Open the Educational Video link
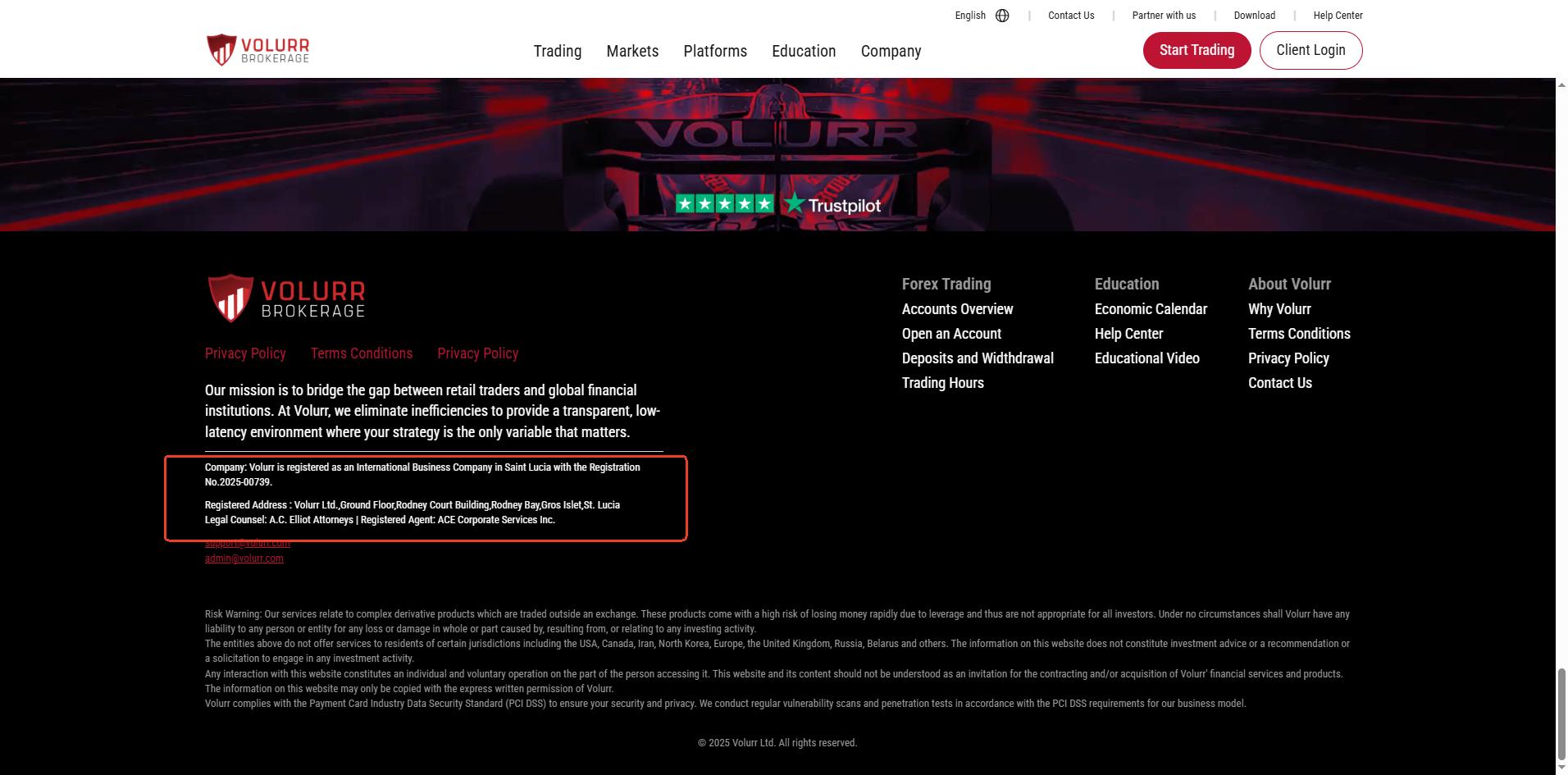The height and width of the screenshot is (775, 1568). click(1146, 358)
